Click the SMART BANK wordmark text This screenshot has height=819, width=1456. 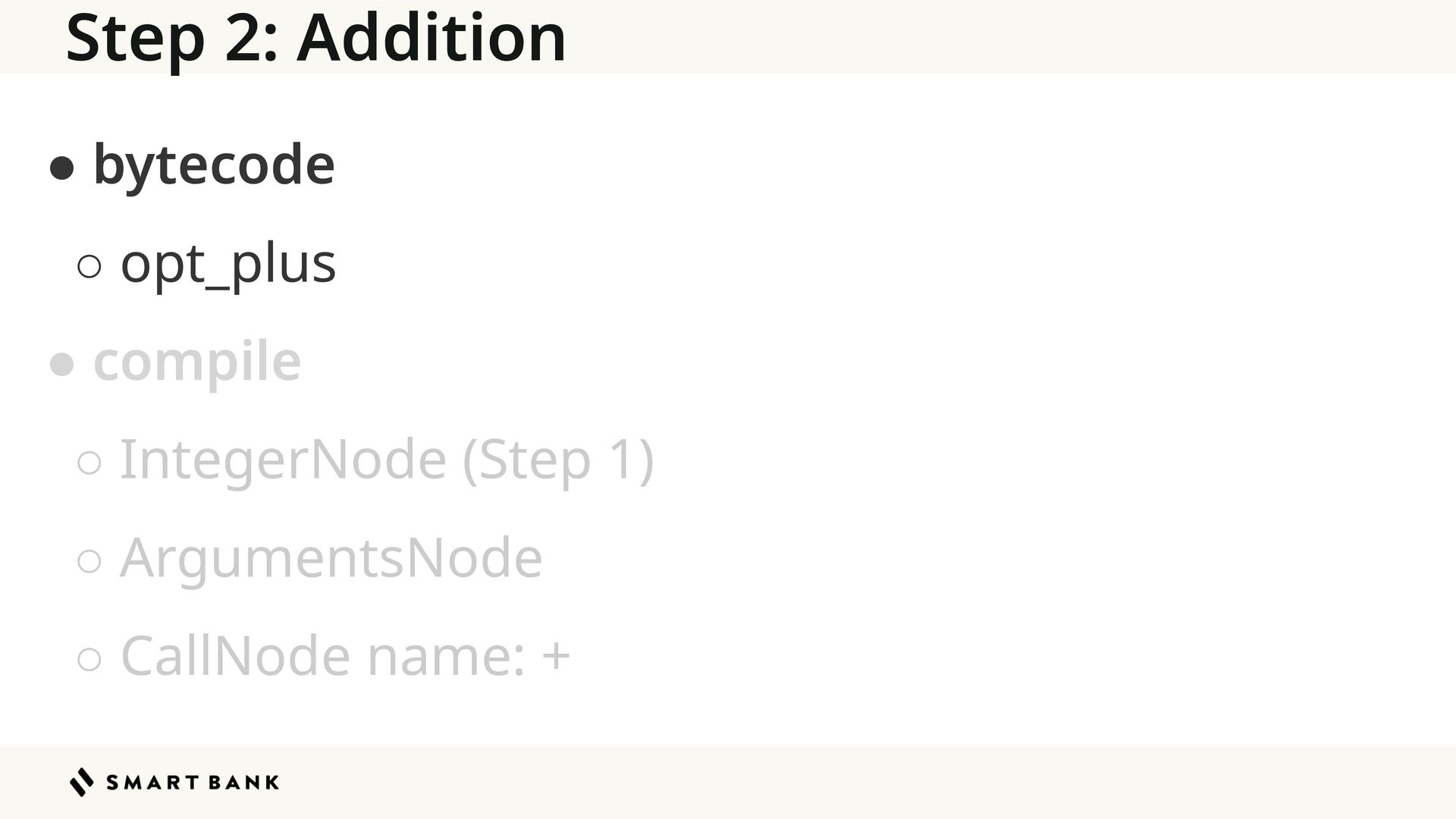pos(193,783)
